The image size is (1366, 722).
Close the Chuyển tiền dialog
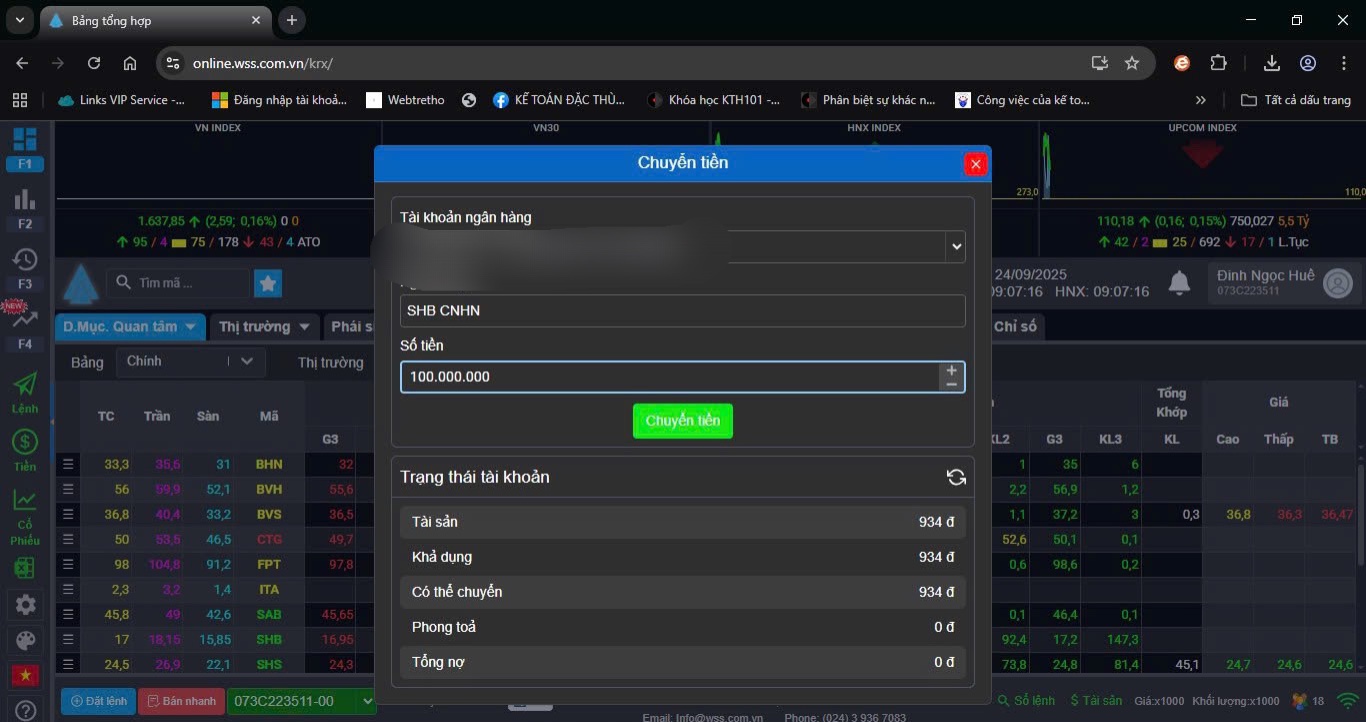(975, 164)
